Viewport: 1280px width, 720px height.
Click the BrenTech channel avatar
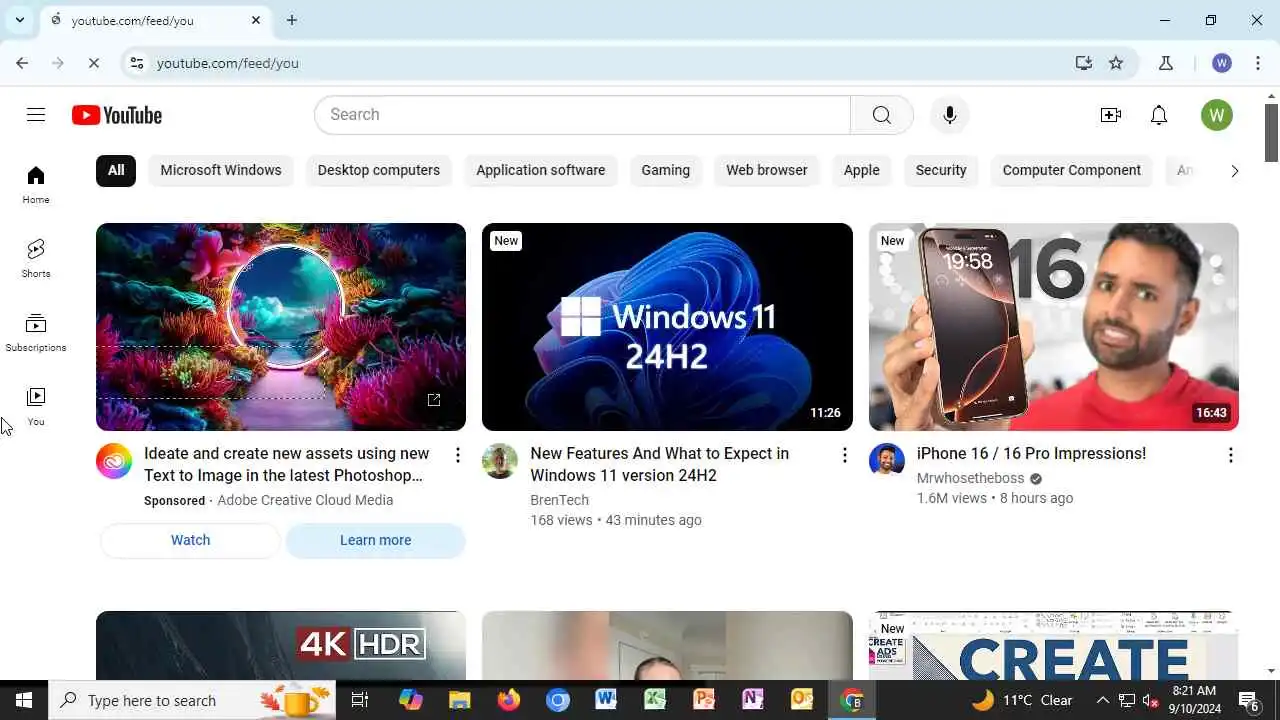(500, 461)
